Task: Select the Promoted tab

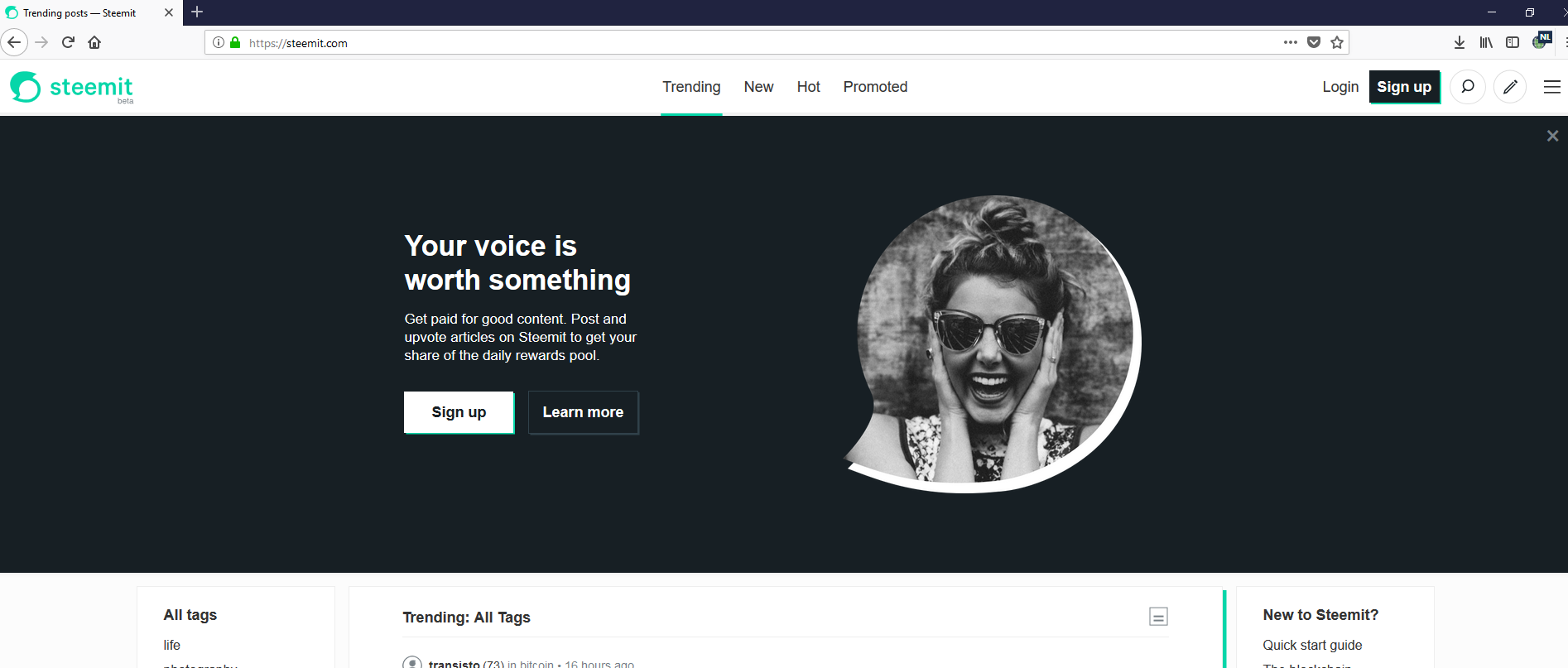Action: [875, 87]
